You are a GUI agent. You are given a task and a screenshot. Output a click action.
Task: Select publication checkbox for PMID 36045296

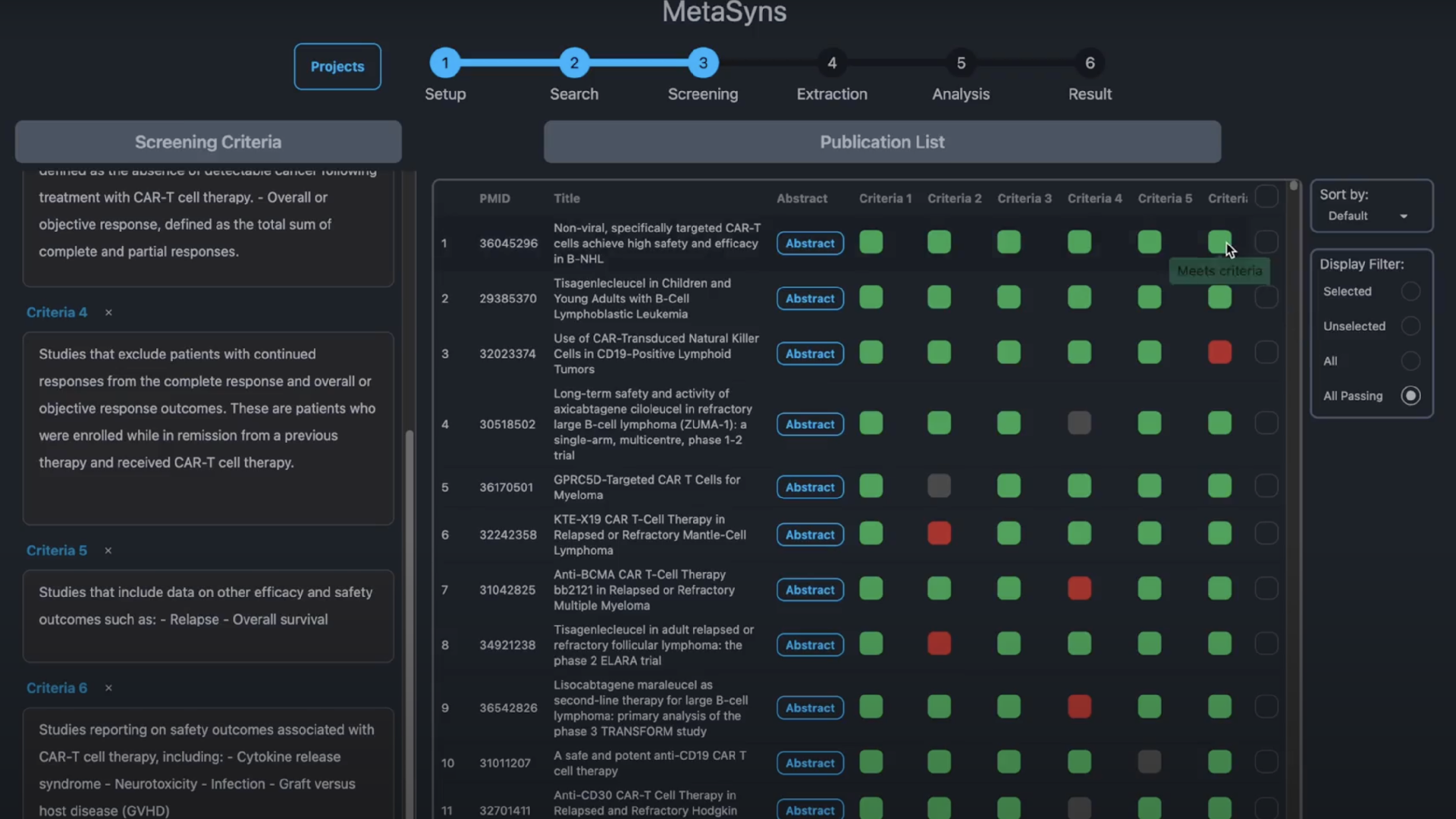1266,243
